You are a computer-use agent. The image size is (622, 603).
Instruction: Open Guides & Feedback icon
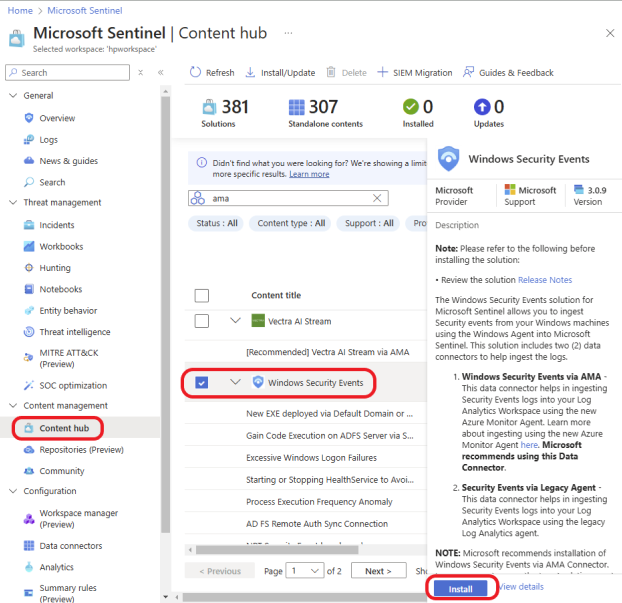pyautogui.click(x=468, y=72)
